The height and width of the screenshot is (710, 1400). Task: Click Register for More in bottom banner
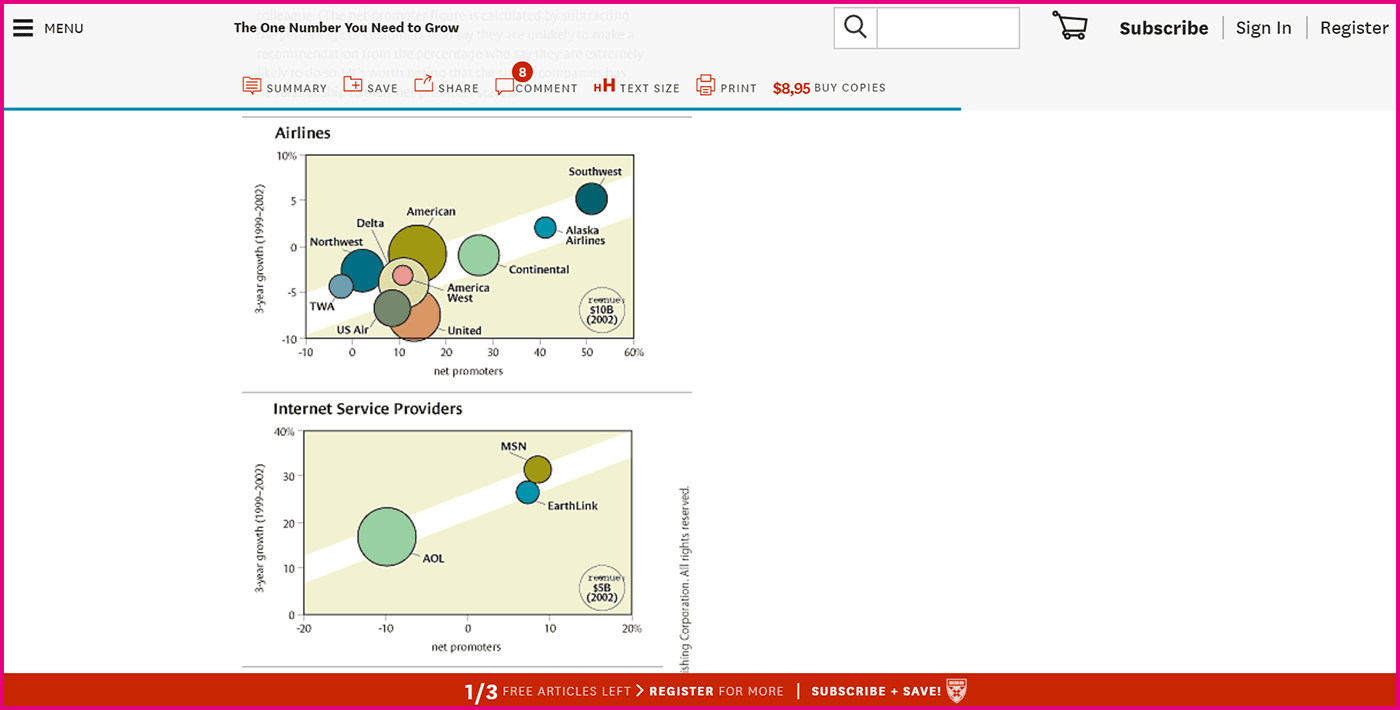tap(716, 691)
